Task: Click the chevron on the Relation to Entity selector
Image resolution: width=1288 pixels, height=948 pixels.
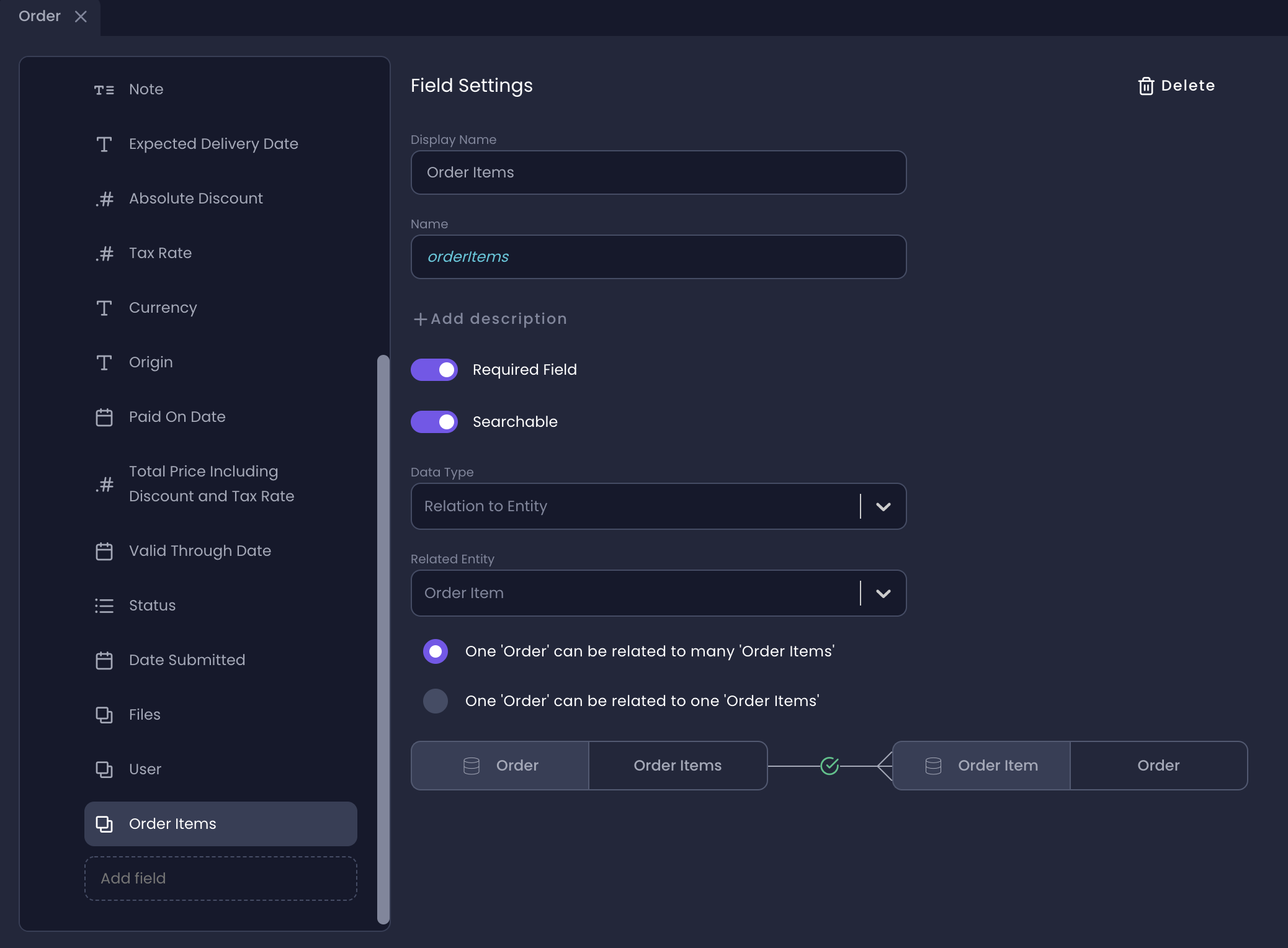Action: [882, 506]
